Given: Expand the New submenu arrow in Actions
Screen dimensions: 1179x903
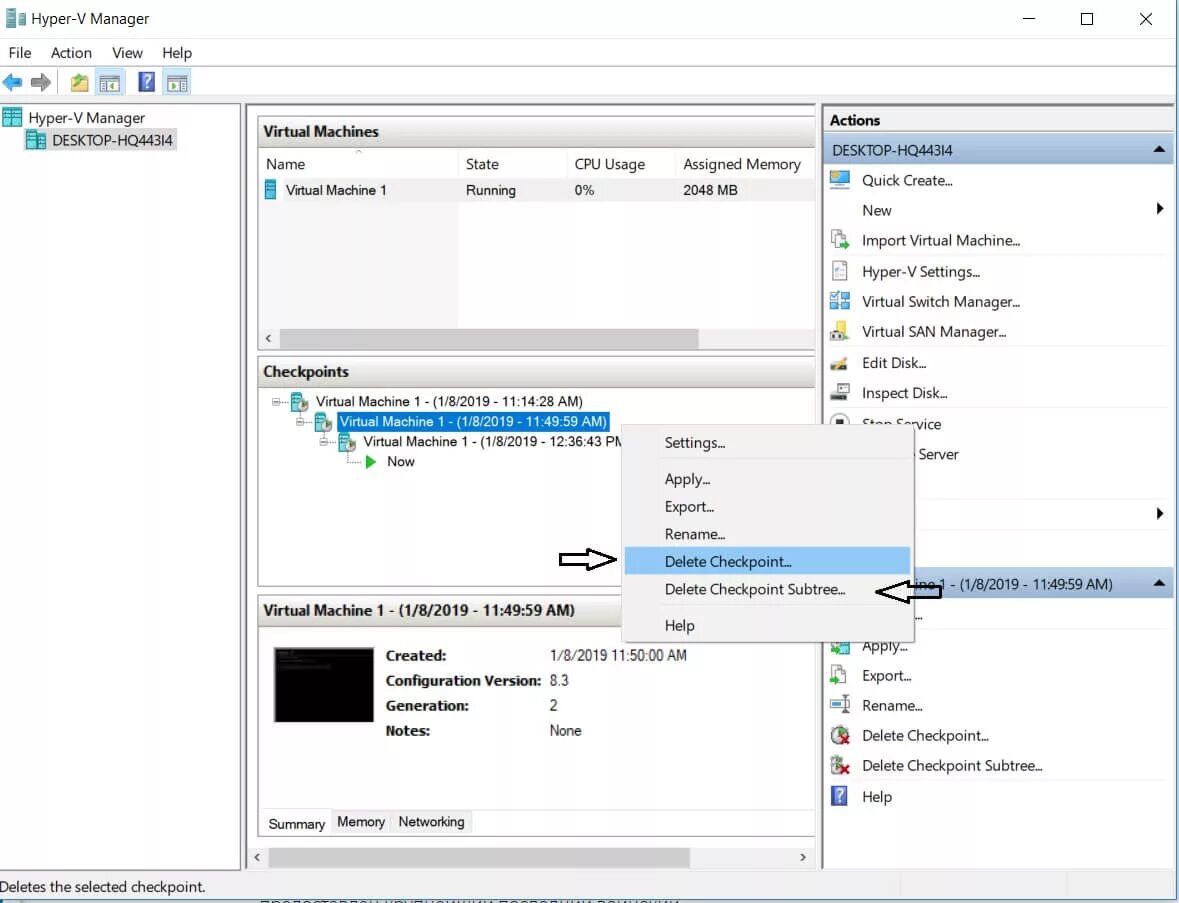Looking at the screenshot, I should tap(1159, 209).
